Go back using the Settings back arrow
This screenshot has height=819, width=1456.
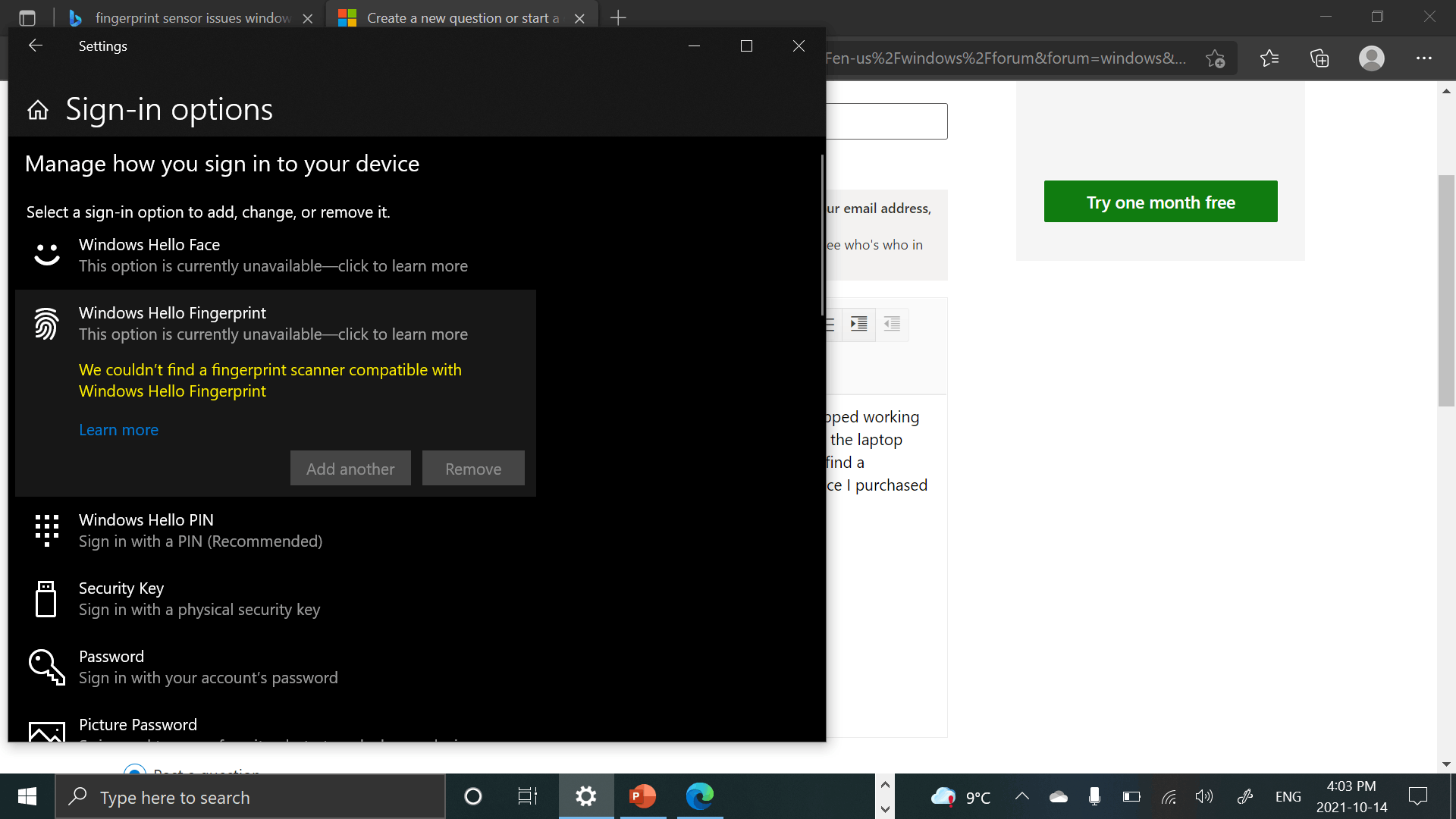(36, 45)
